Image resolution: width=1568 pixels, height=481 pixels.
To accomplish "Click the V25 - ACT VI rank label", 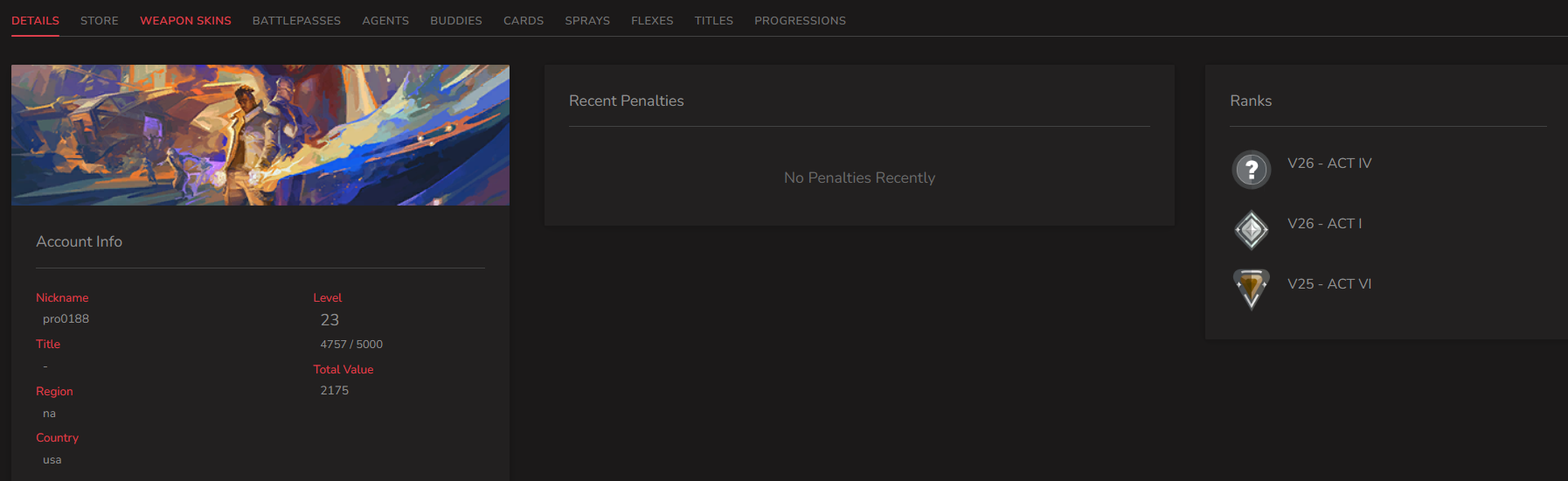I will pyautogui.click(x=1329, y=284).
